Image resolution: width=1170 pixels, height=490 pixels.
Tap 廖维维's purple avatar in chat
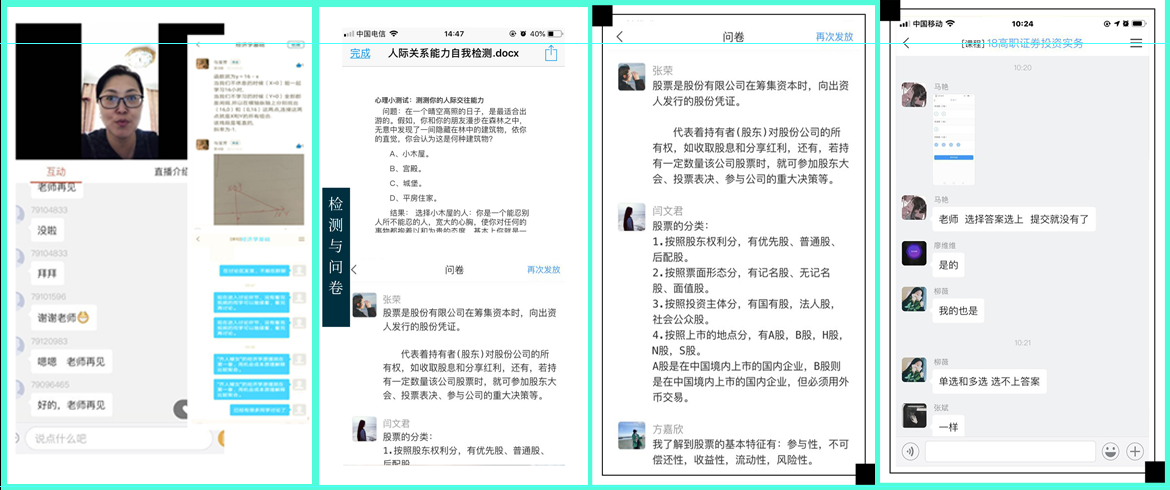pos(914,253)
